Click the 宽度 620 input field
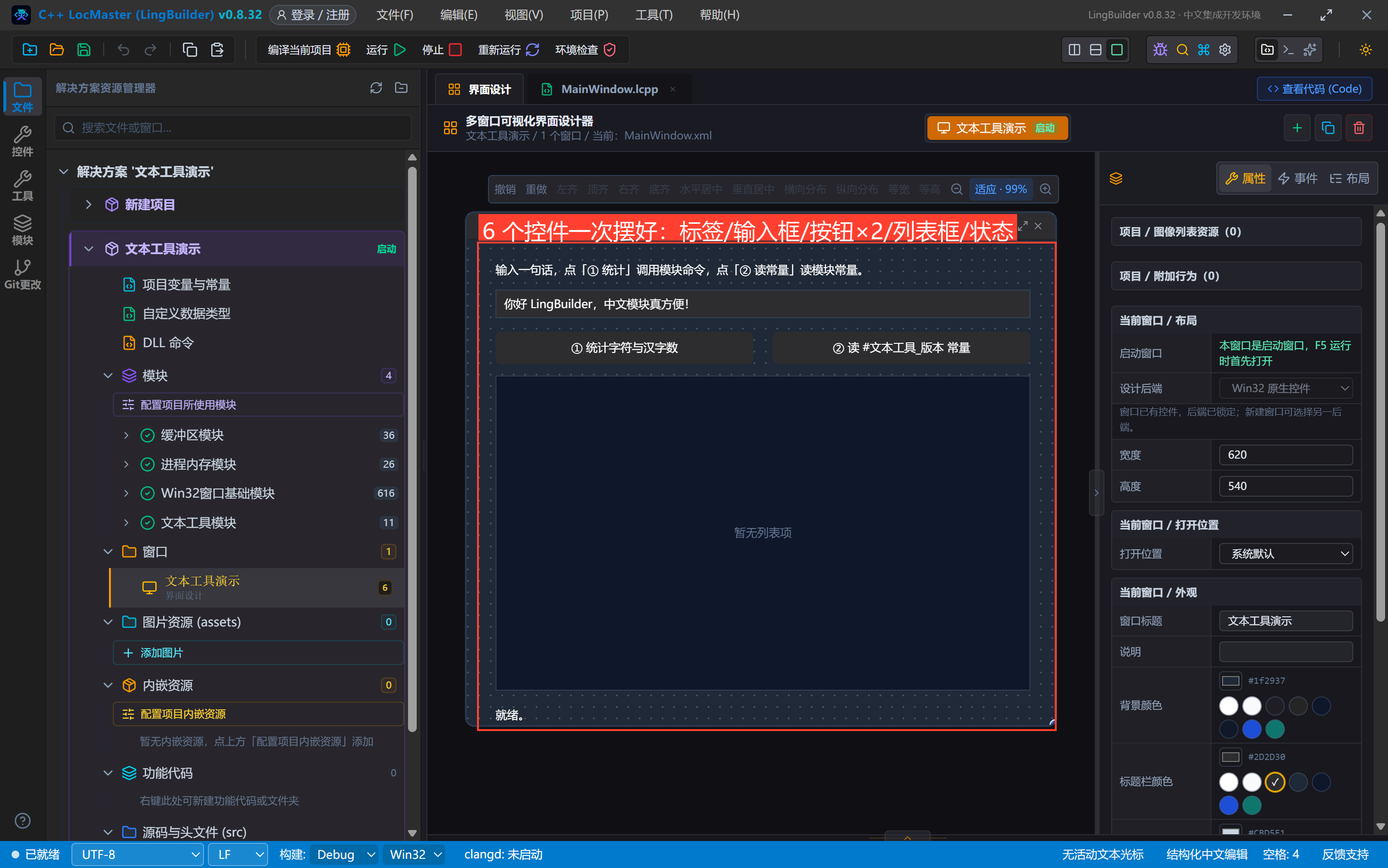The height and width of the screenshot is (868, 1388). click(1286, 455)
